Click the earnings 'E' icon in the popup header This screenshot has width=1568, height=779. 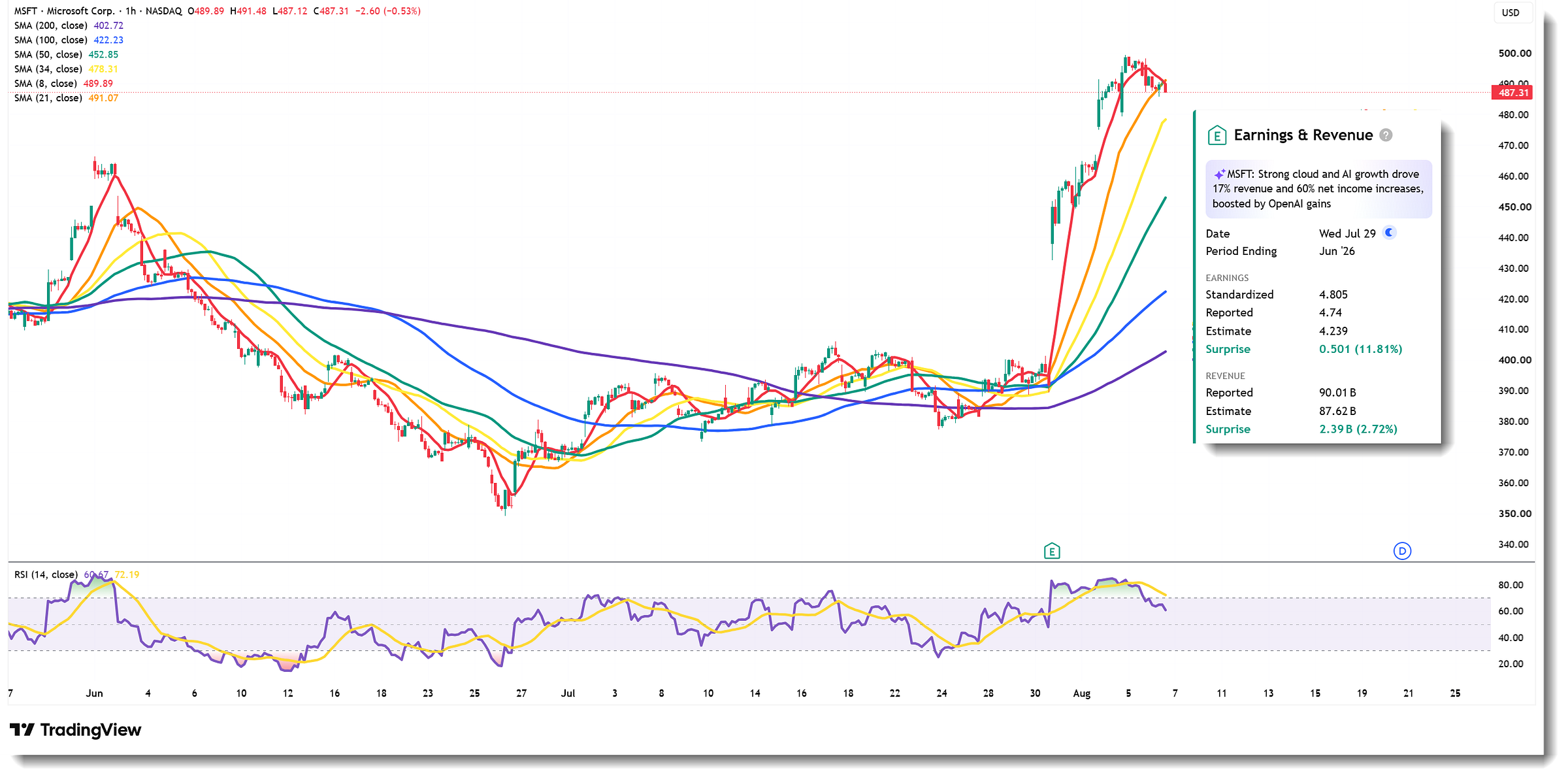1217,135
